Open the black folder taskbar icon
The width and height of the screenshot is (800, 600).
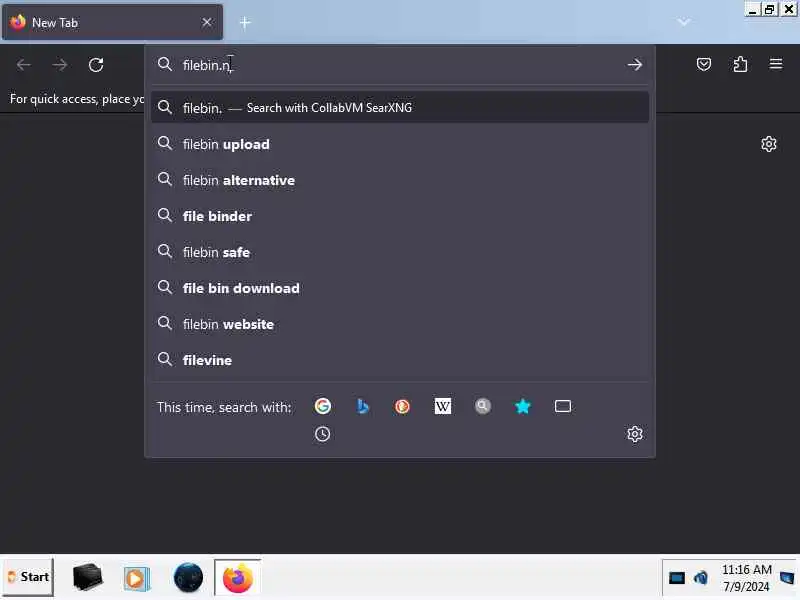tap(87, 577)
